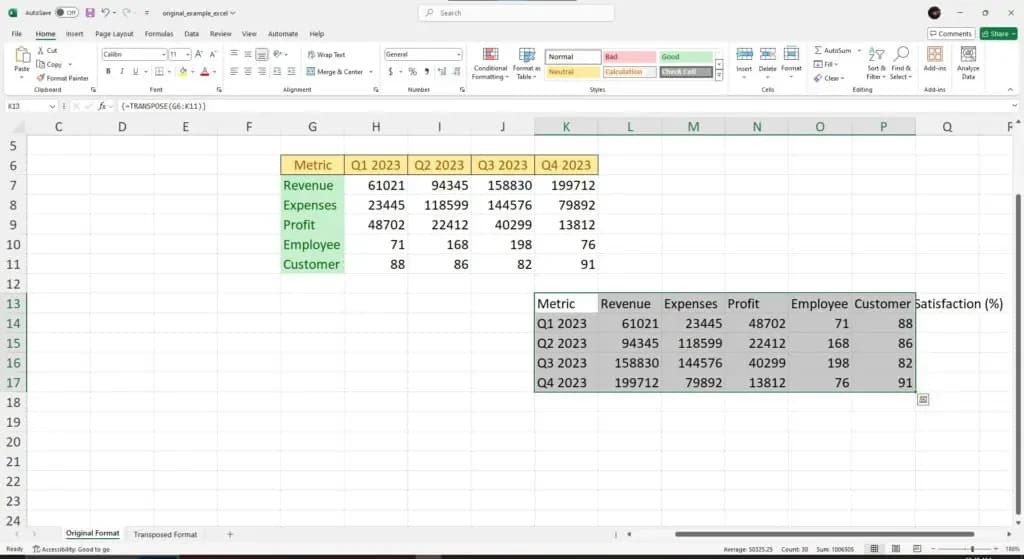1024x559 pixels.
Task: Open the Calibri font name dropdown
Action: coord(163,55)
